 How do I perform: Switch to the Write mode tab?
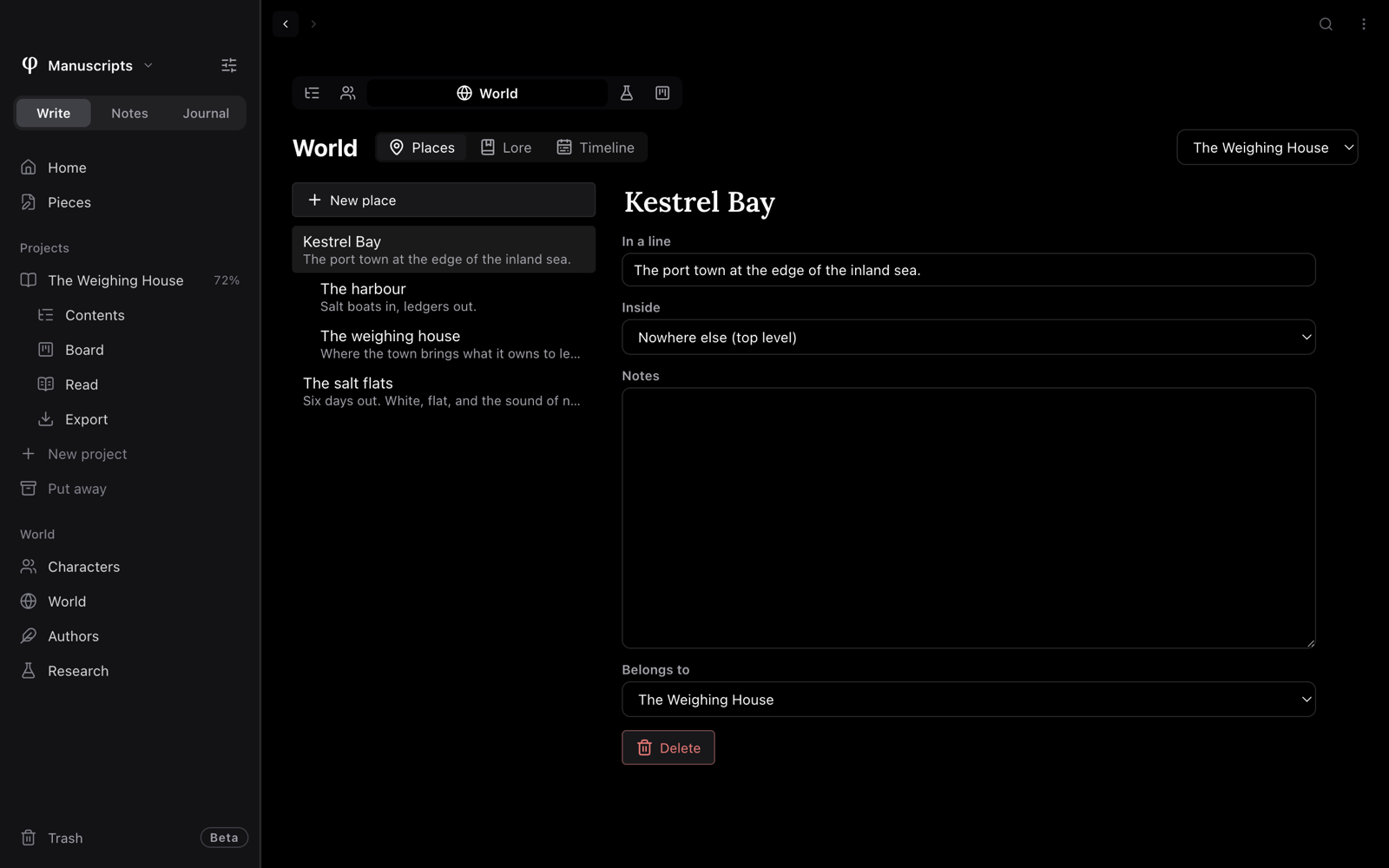54,113
